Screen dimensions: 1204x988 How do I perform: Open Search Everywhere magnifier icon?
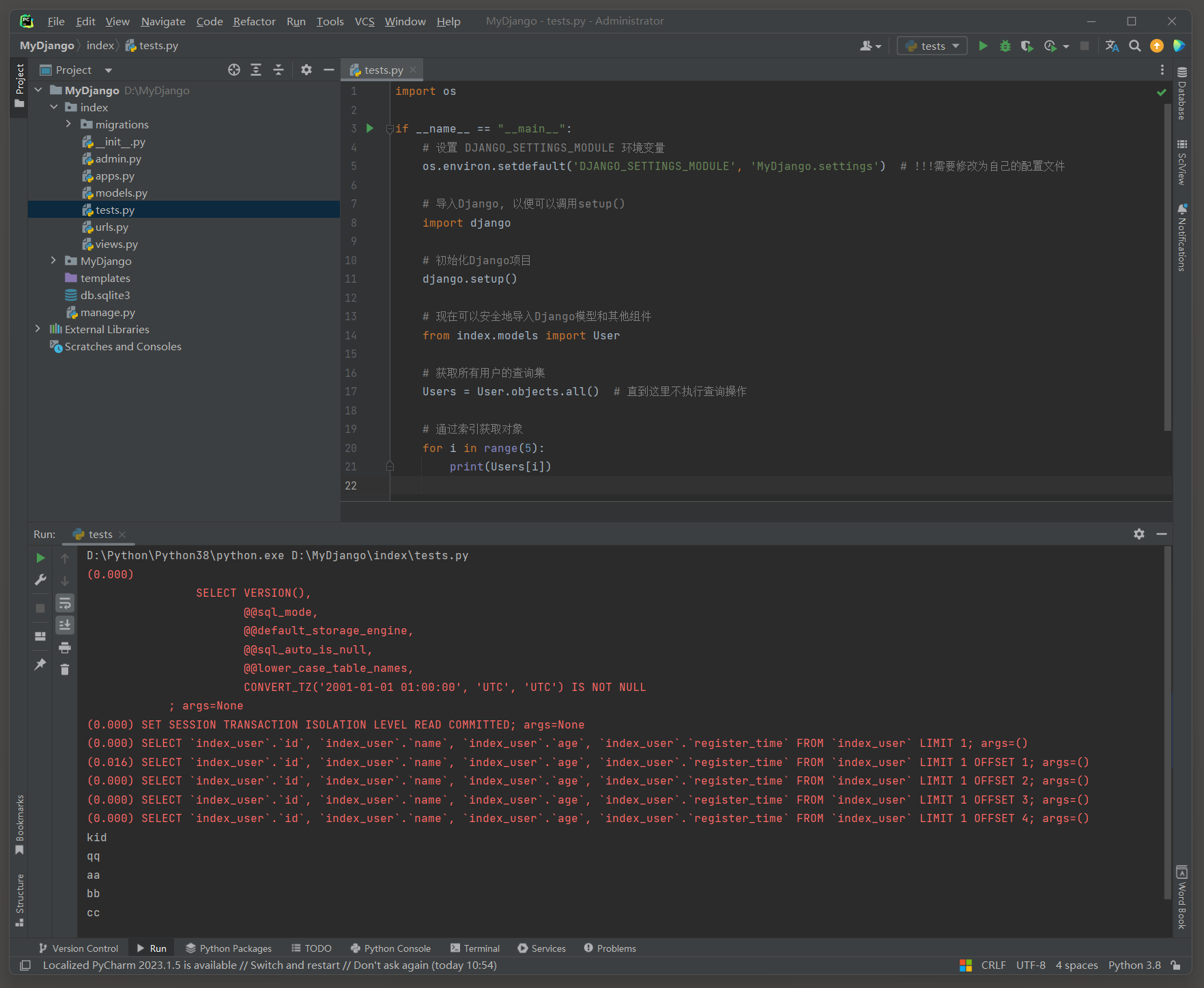click(1134, 46)
